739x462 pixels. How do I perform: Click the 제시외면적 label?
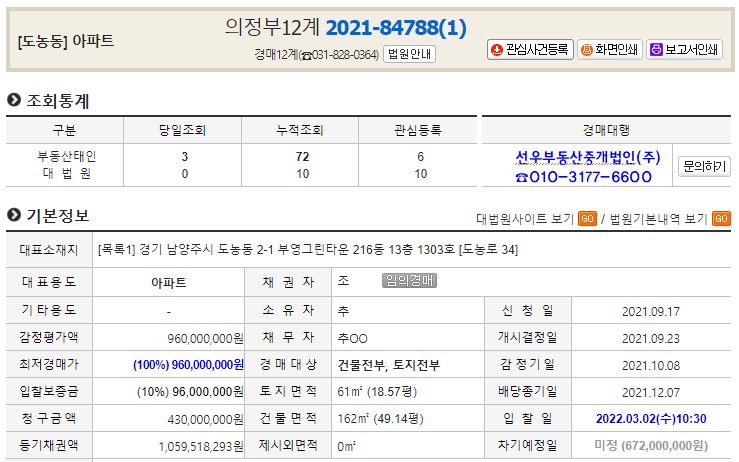coord(288,445)
